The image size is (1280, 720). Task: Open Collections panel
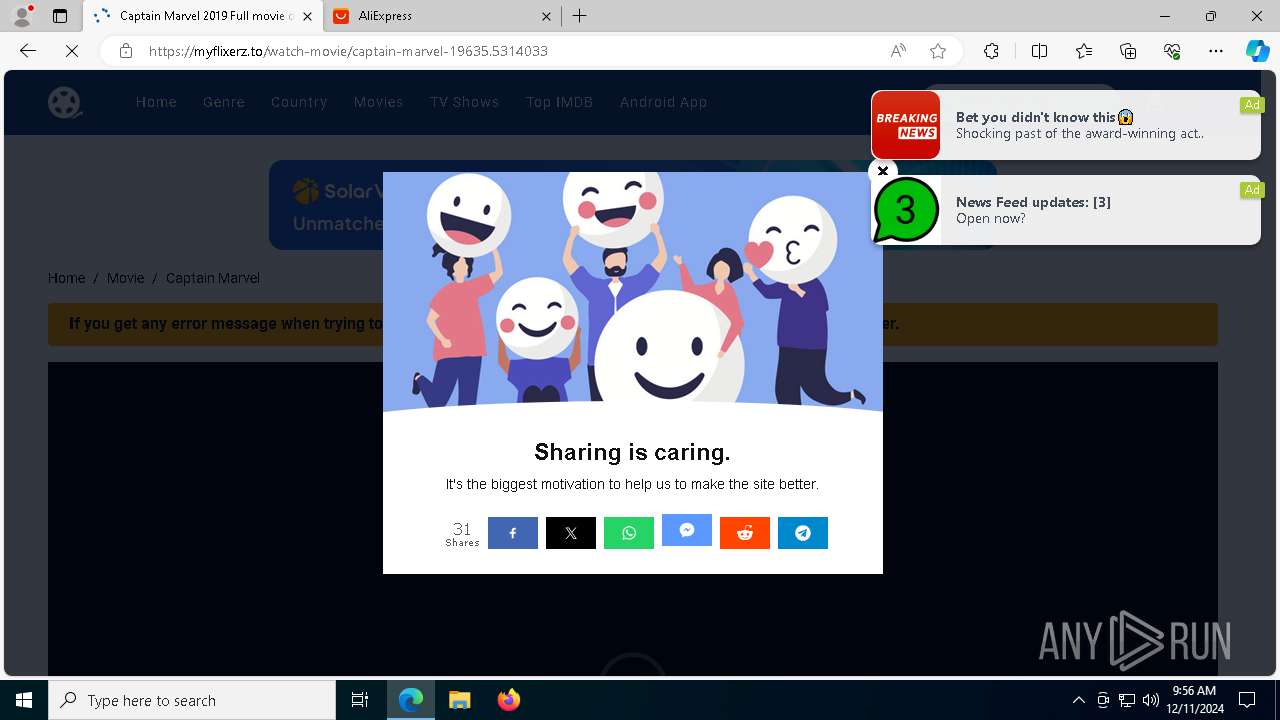[x=1128, y=51]
